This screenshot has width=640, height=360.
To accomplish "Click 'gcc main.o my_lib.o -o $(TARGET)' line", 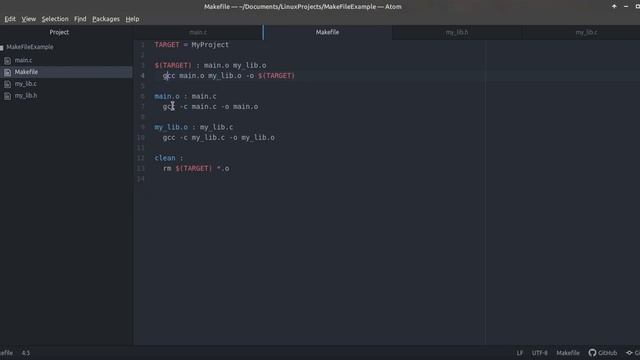I will (229, 76).
